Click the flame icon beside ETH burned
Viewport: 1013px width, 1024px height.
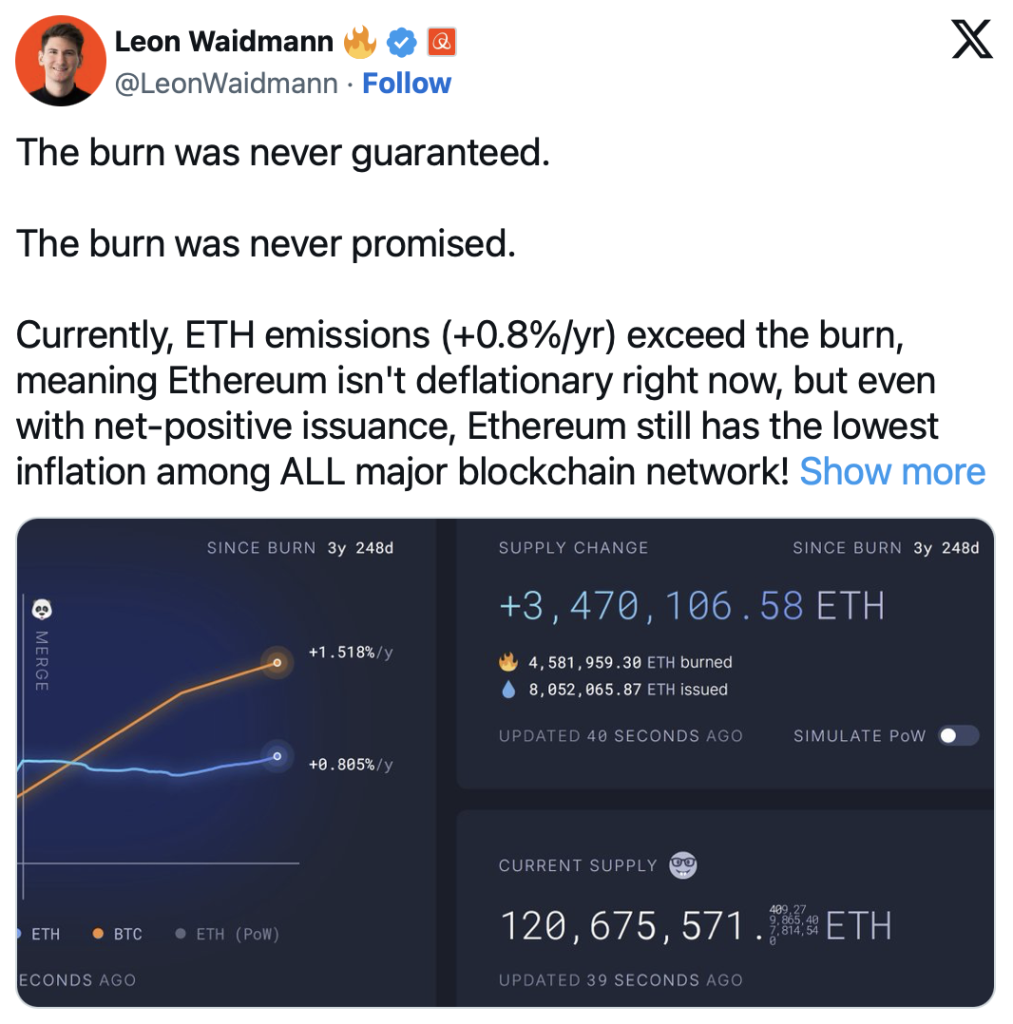(x=508, y=662)
